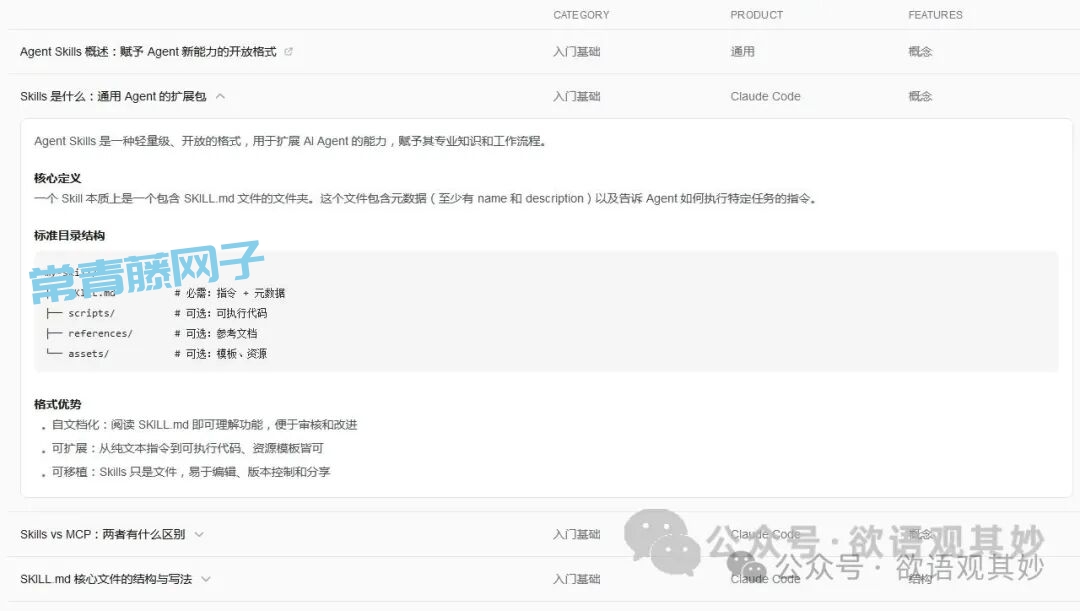This screenshot has width=1080, height=611.
Task: Collapse the Skills 是什么 row chevron
Action: point(220,97)
